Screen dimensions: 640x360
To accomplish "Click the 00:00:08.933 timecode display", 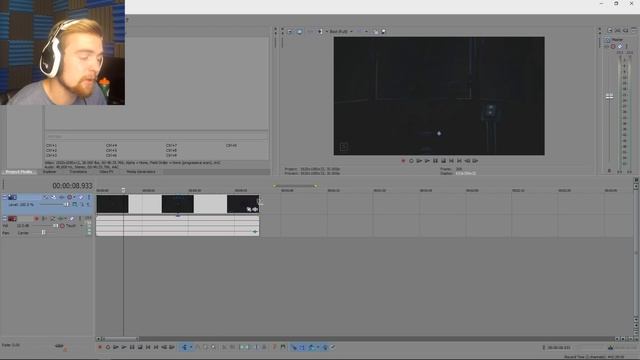I will 72,186.
